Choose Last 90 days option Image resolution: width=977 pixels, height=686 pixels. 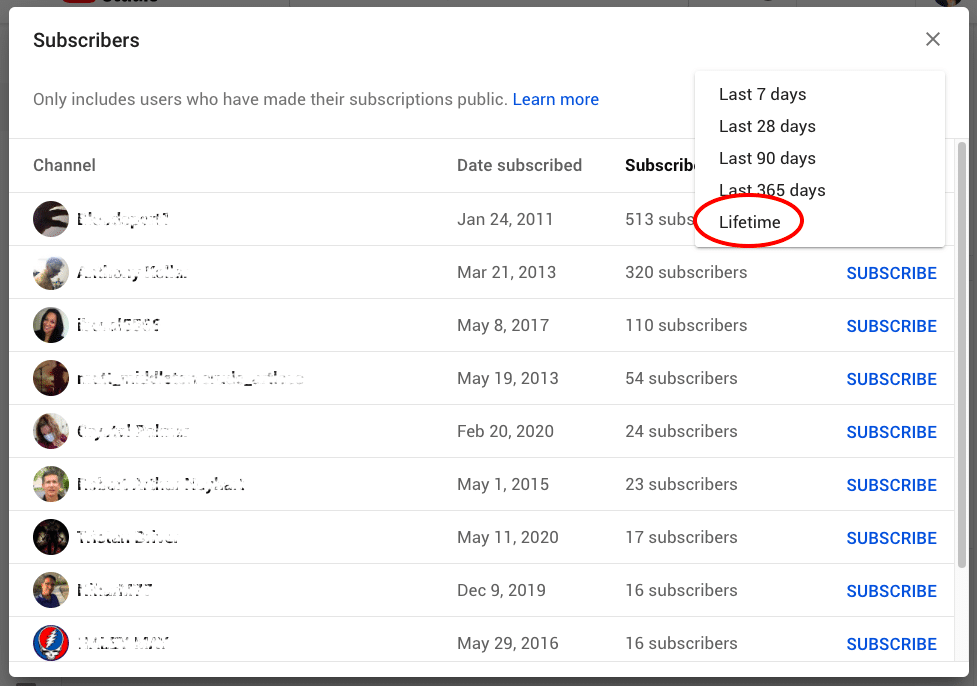[767, 158]
